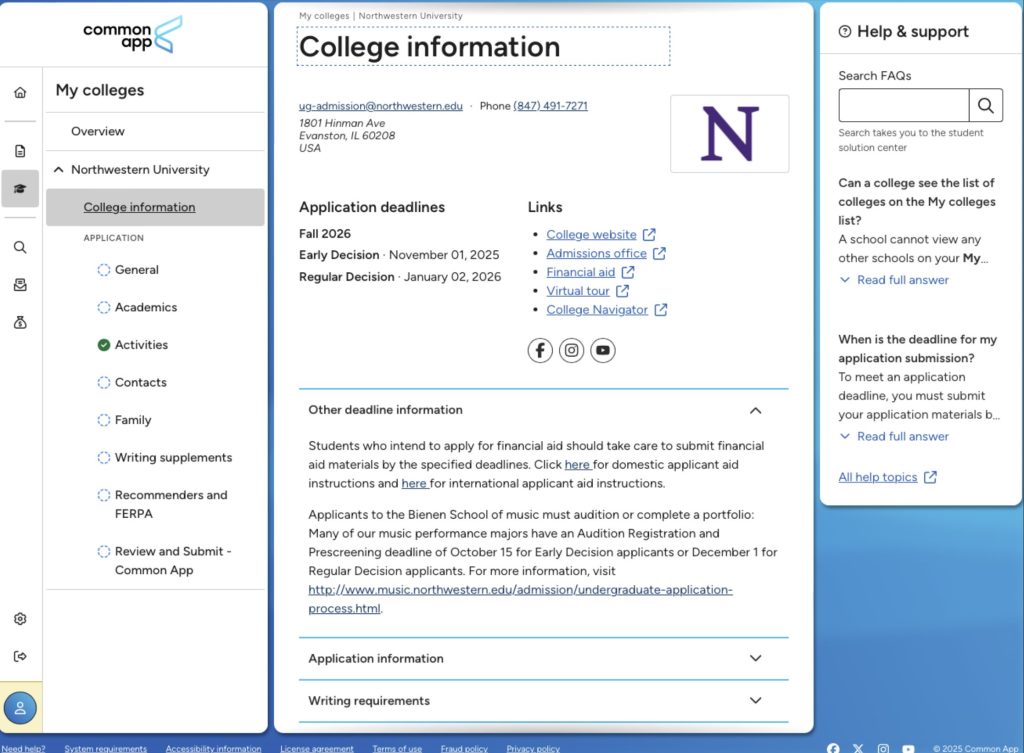Open the Common App document icon
Screen dimensions: 1024x753
click(20, 151)
